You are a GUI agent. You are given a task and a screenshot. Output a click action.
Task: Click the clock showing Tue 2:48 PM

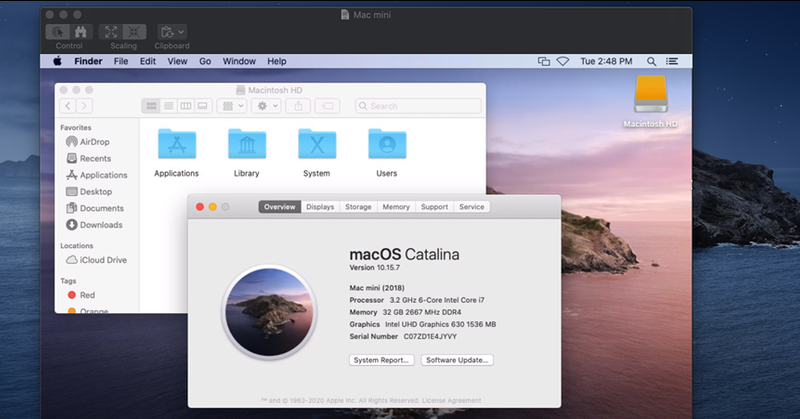coord(606,61)
